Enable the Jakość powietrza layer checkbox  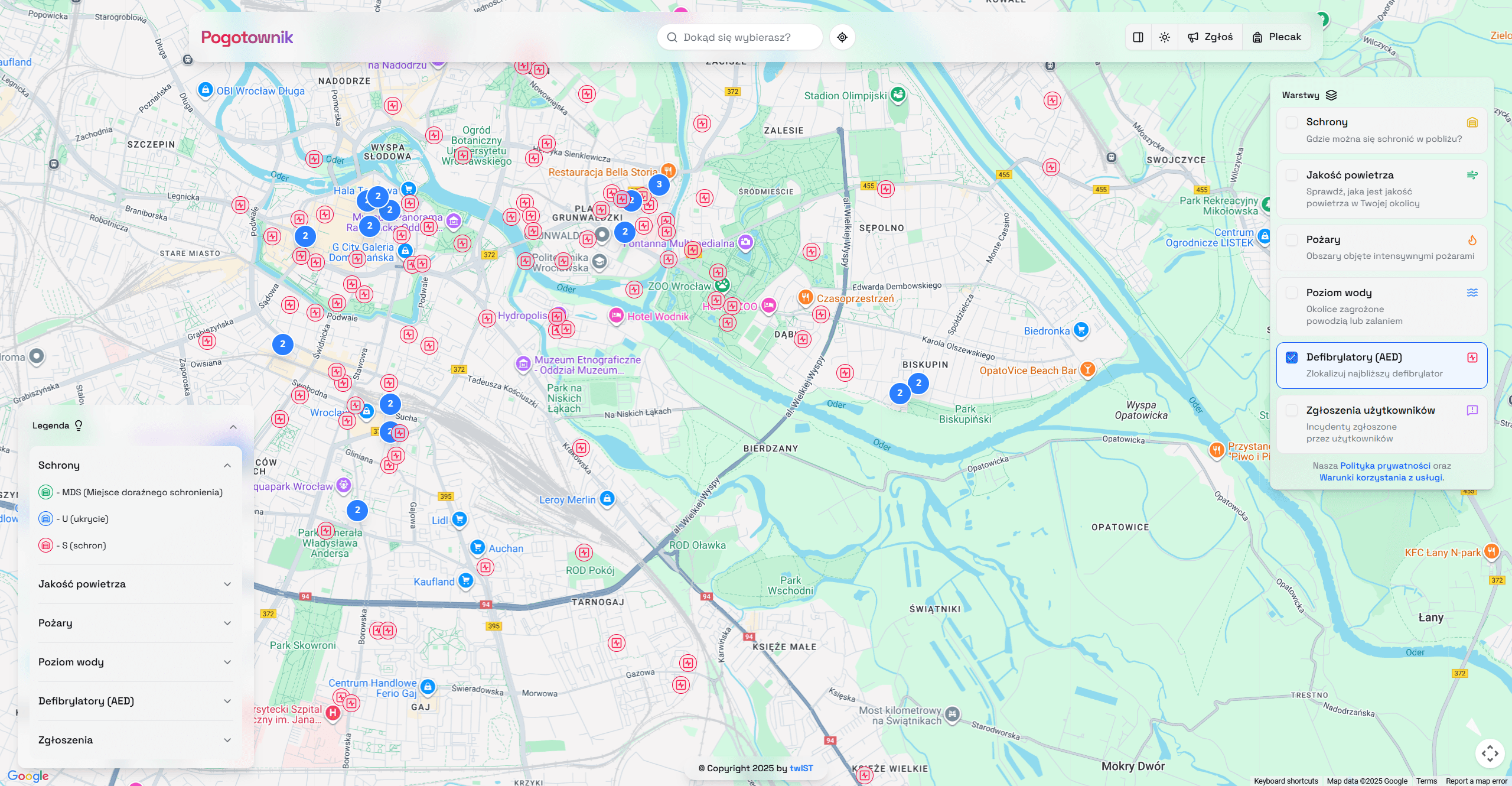click(x=1292, y=176)
